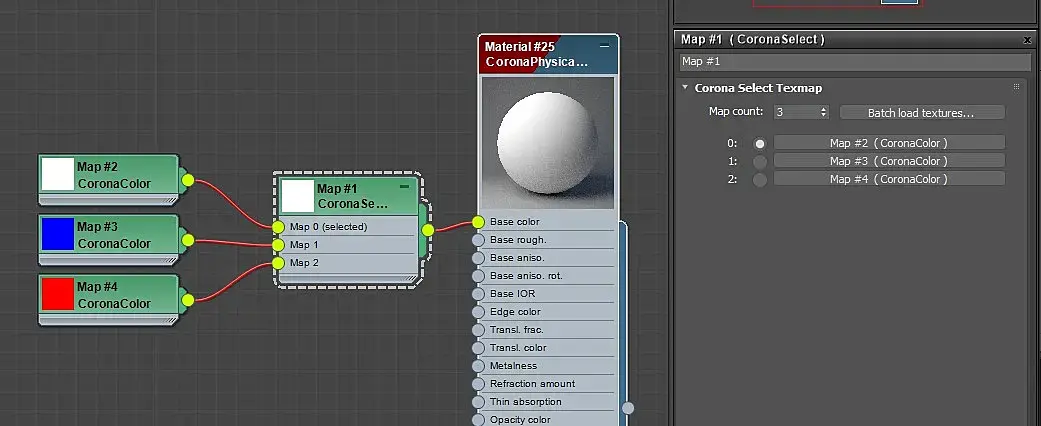
Task: Click Base color input socket
Action: 478,222
